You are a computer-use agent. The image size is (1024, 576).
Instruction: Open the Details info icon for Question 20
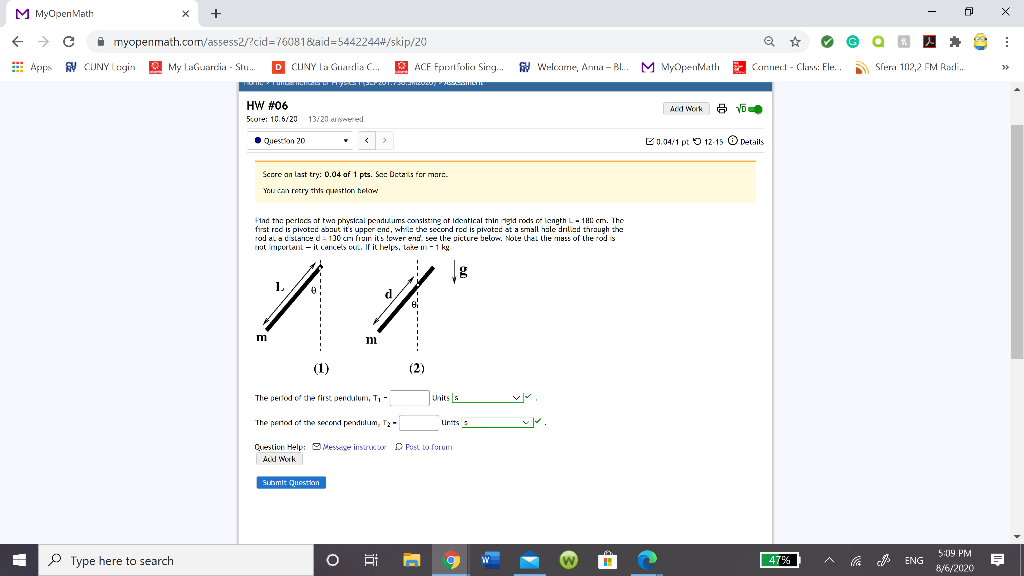tap(733, 141)
